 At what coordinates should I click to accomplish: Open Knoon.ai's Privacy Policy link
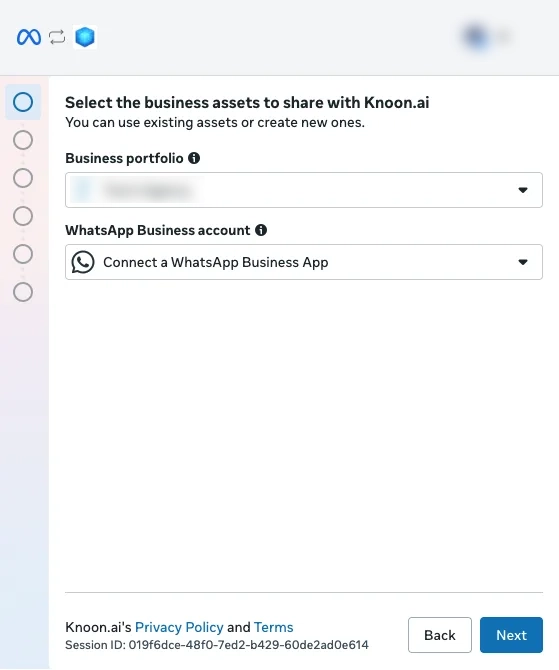(179, 627)
